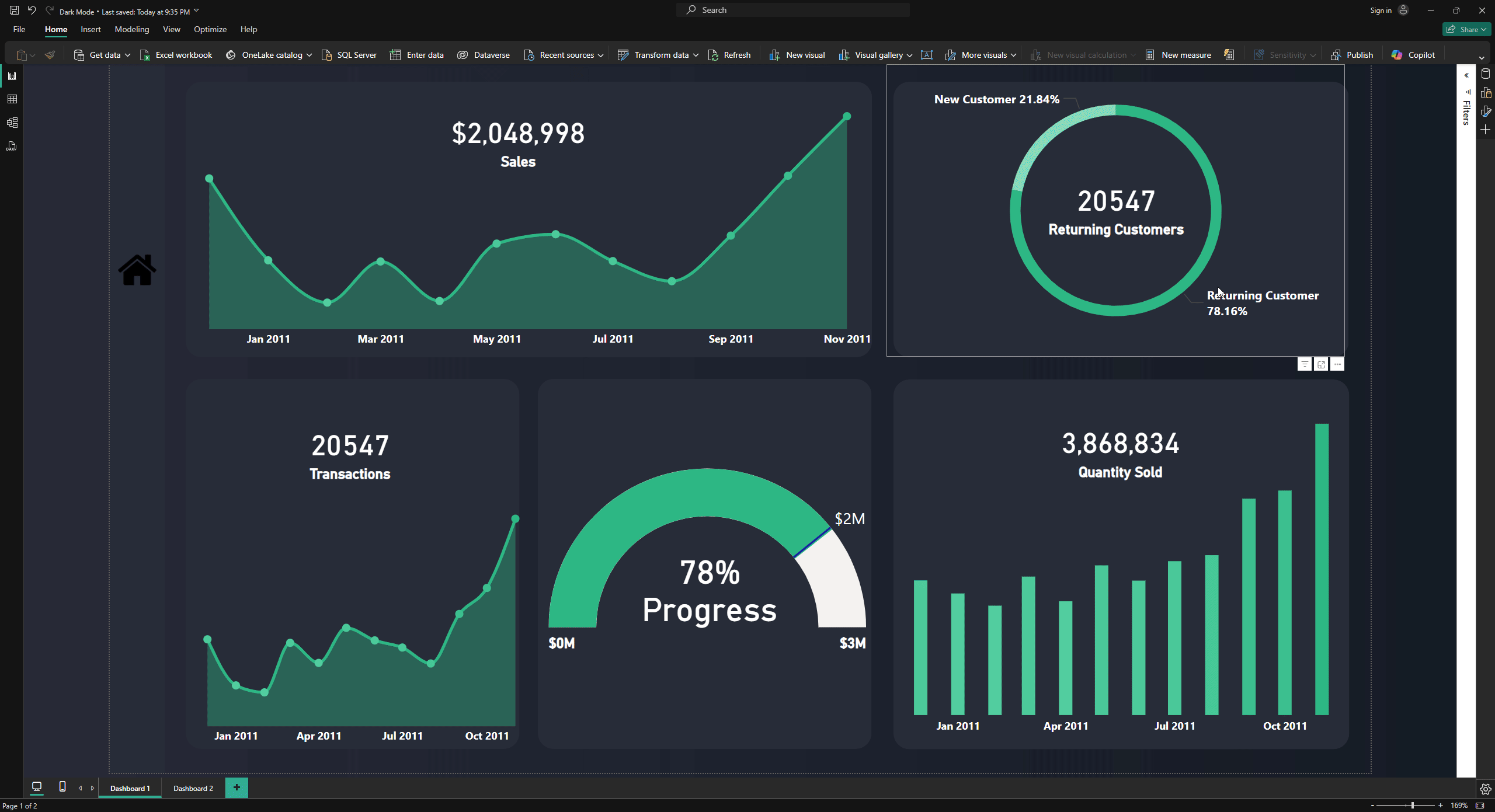Switch to the Modeling ribbon tab
This screenshot has height=812, width=1495.
[132, 29]
